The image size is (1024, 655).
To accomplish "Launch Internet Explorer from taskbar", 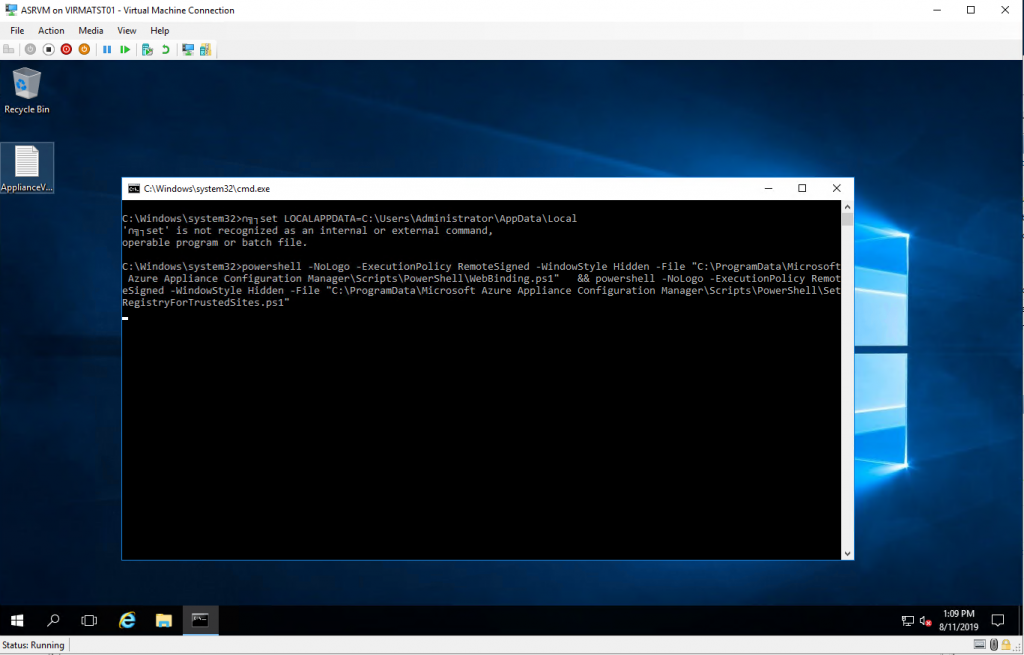I will (127, 620).
